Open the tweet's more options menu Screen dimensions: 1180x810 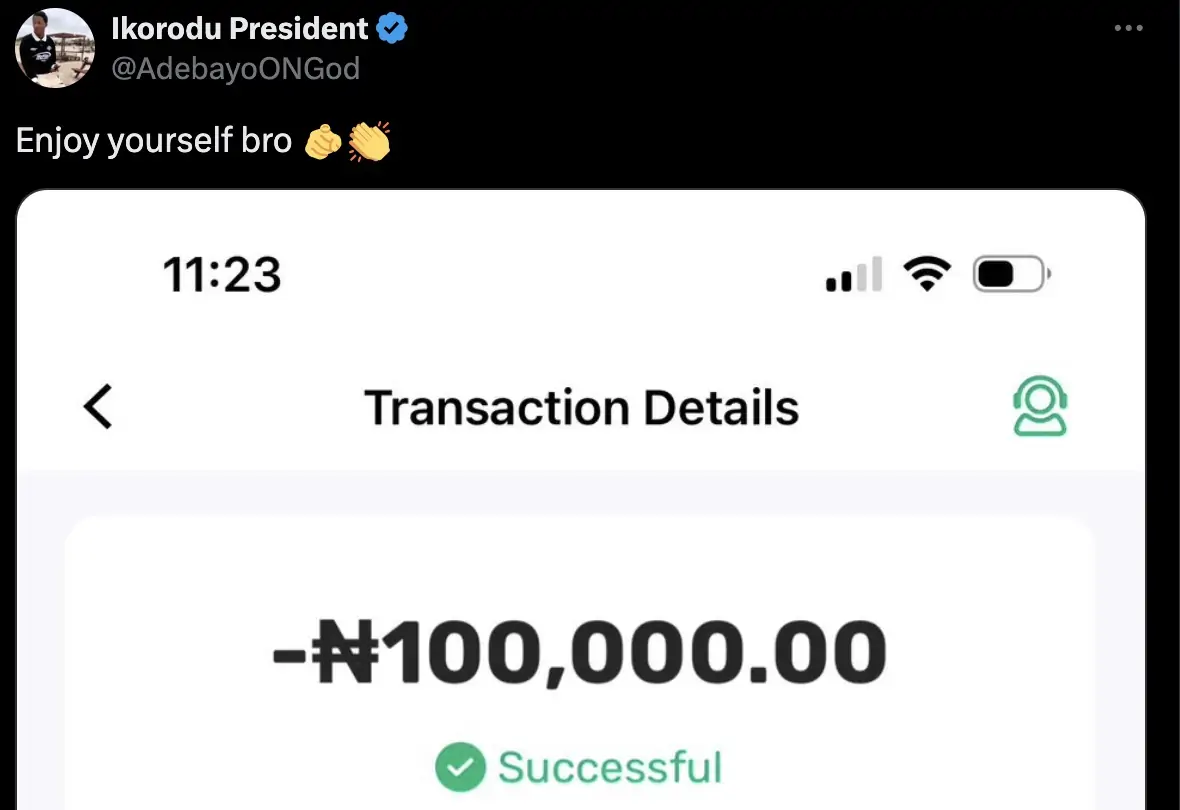pos(1128,28)
